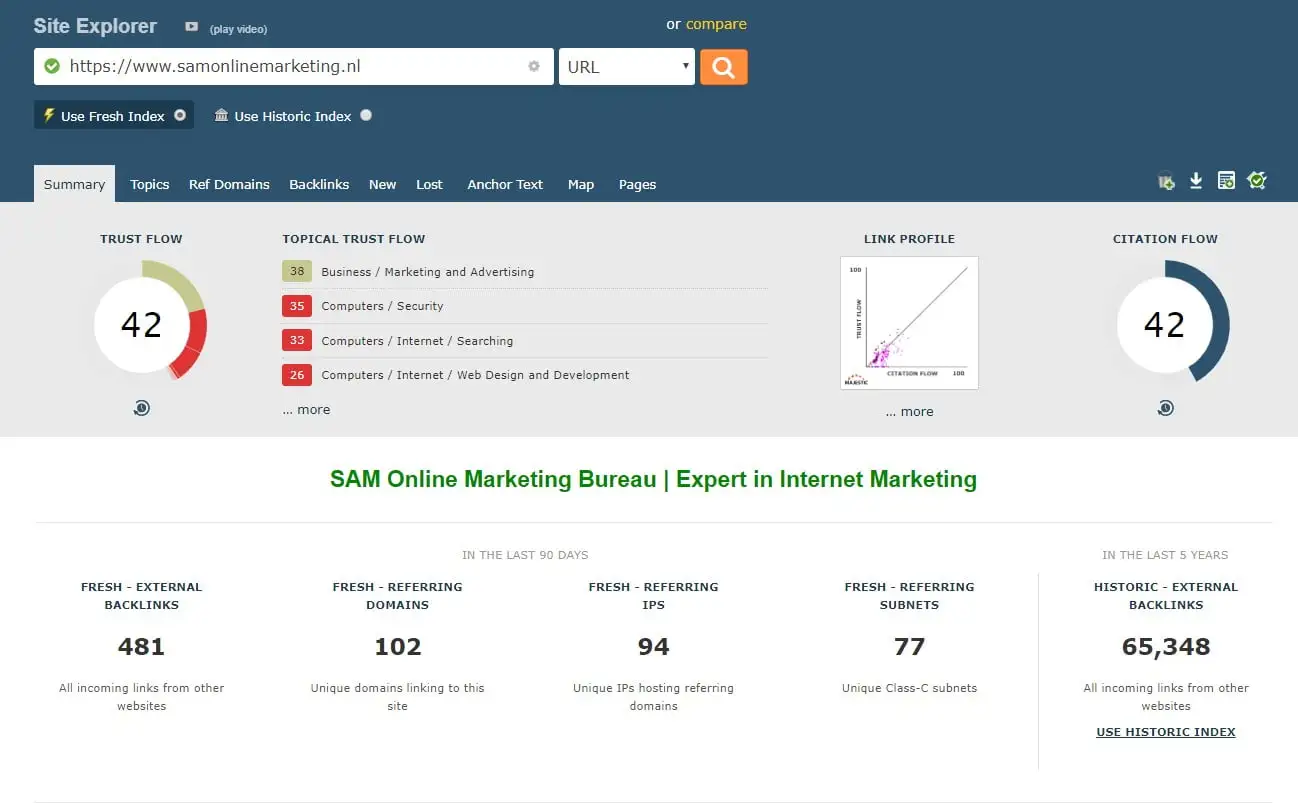Expand more under Link Profile chart

[x=909, y=412]
